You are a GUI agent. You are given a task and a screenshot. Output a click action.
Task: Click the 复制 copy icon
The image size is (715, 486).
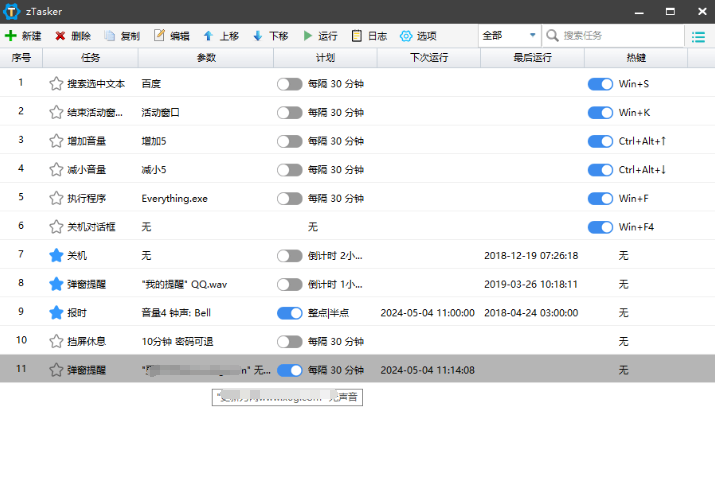tap(110, 35)
